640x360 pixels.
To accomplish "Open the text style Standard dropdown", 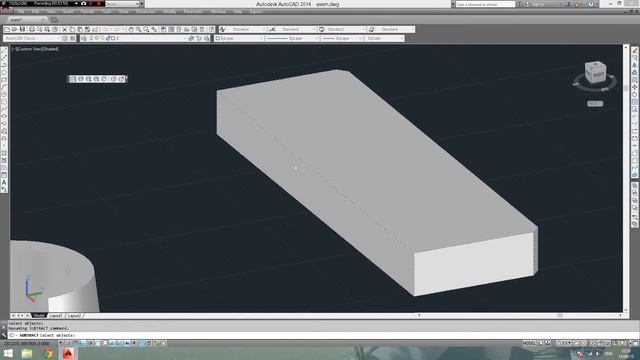I will (x=247, y=29).
